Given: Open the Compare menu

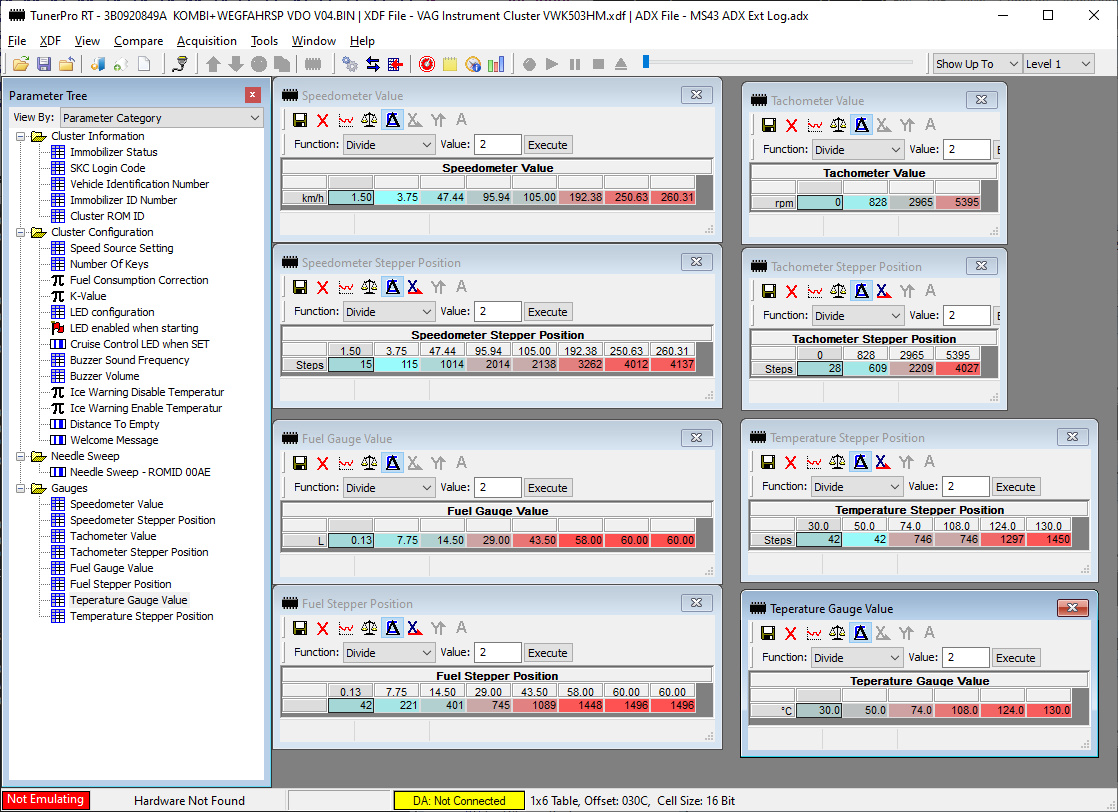Looking at the screenshot, I should pos(138,41).
